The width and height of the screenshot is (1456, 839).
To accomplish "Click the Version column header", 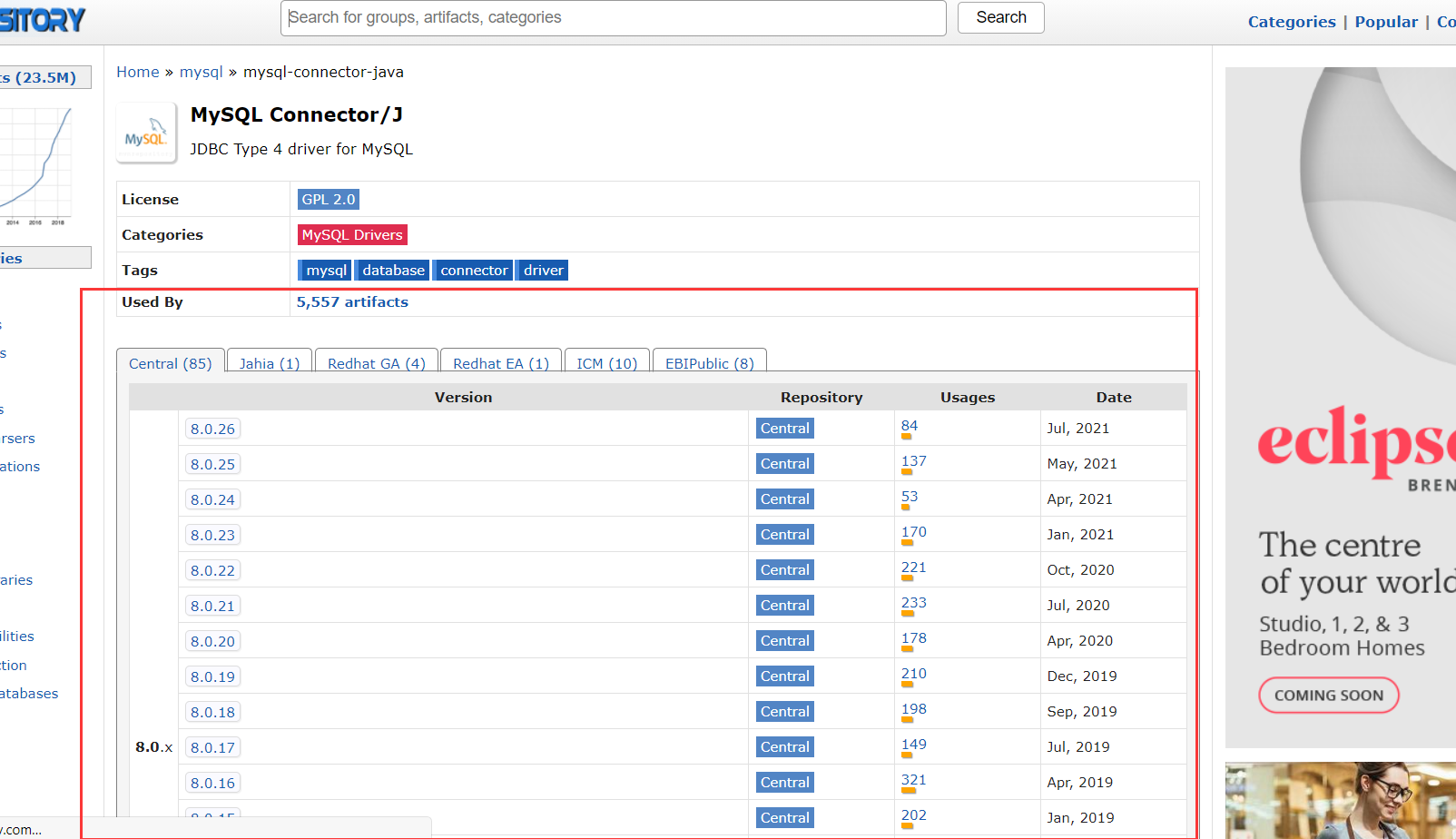I will point(463,397).
